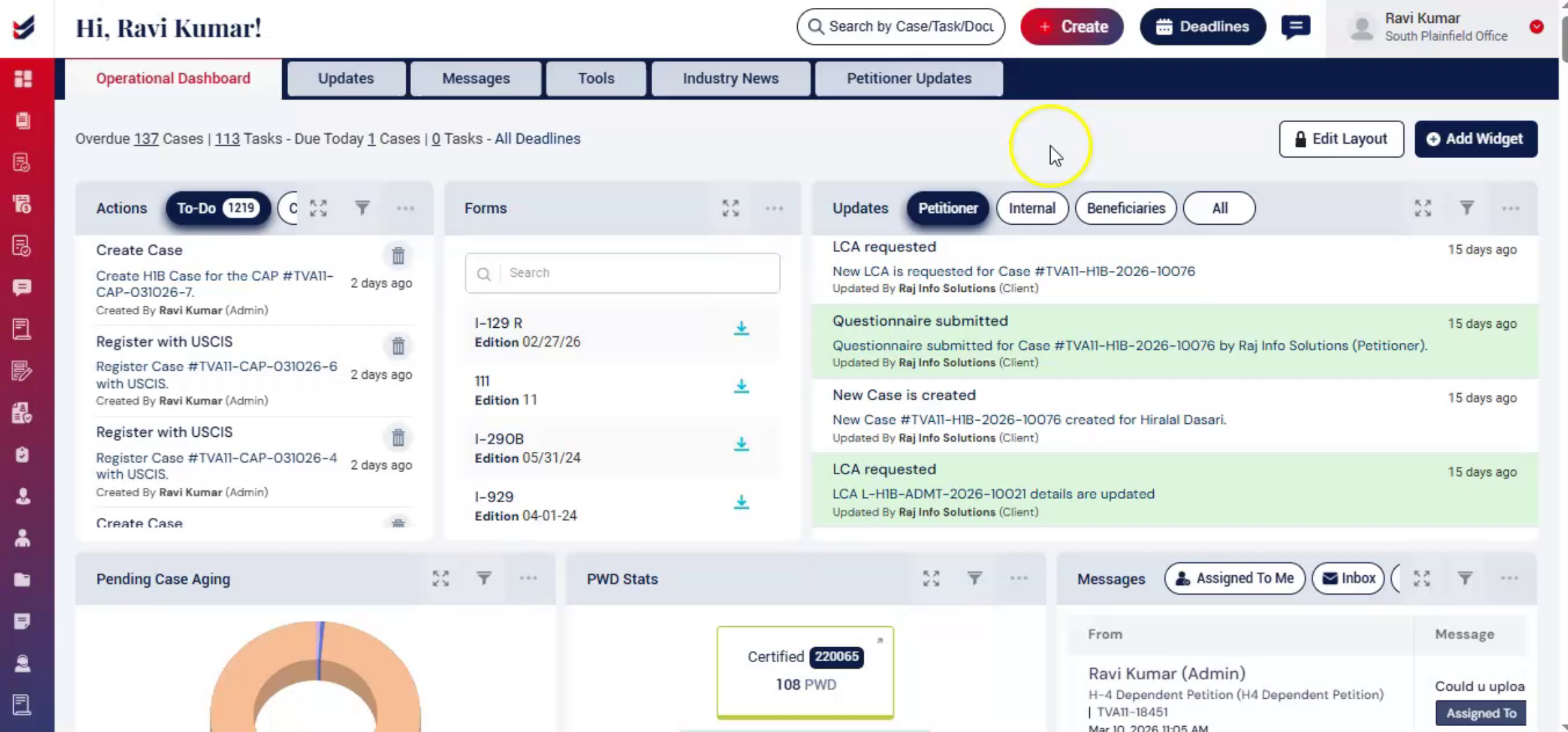Open PWD Stats more options menu
Image resolution: width=1568 pixels, height=732 pixels.
coord(1019,579)
